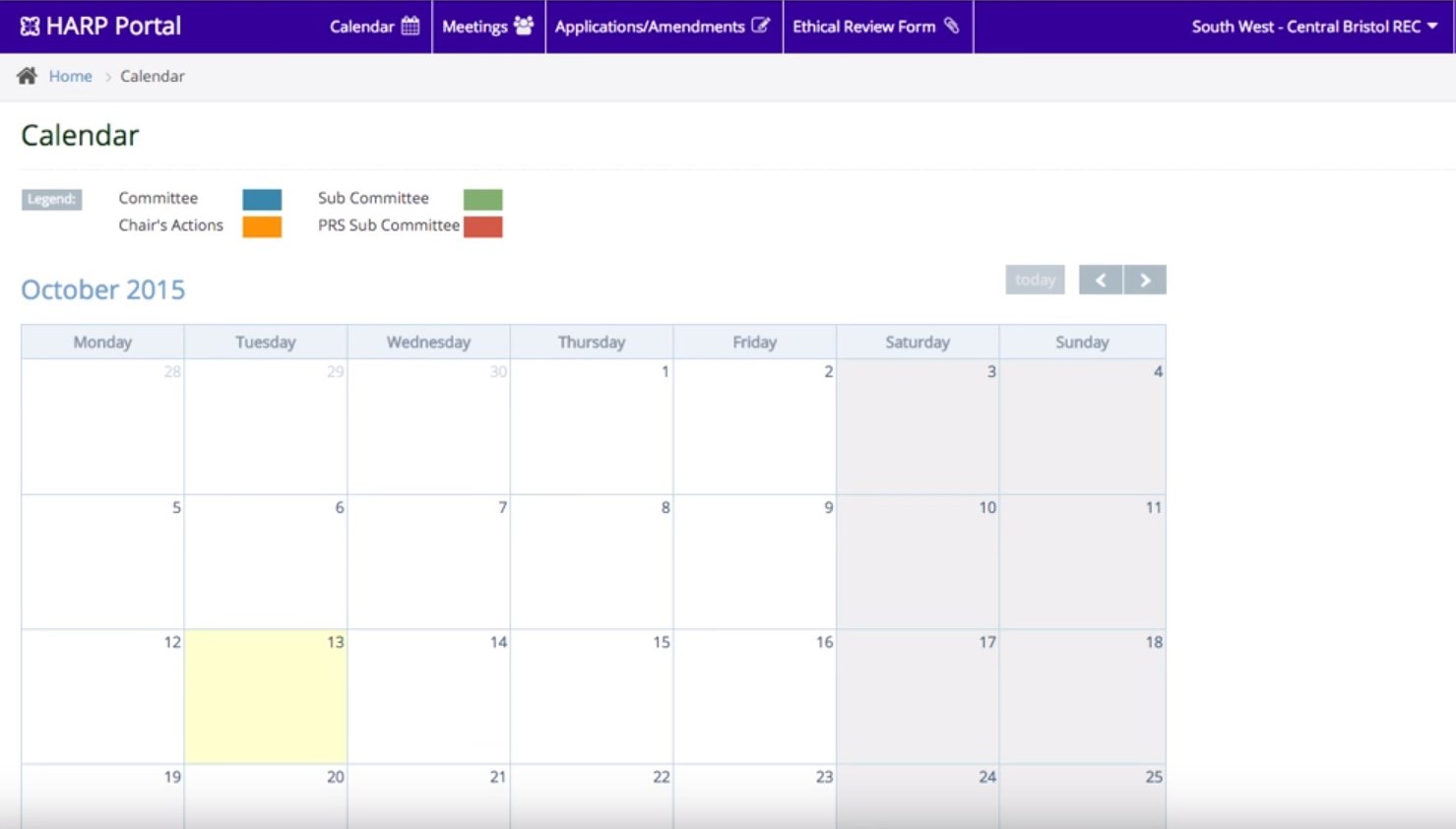
Task: Click the Sunday column header
Action: click(x=1083, y=342)
